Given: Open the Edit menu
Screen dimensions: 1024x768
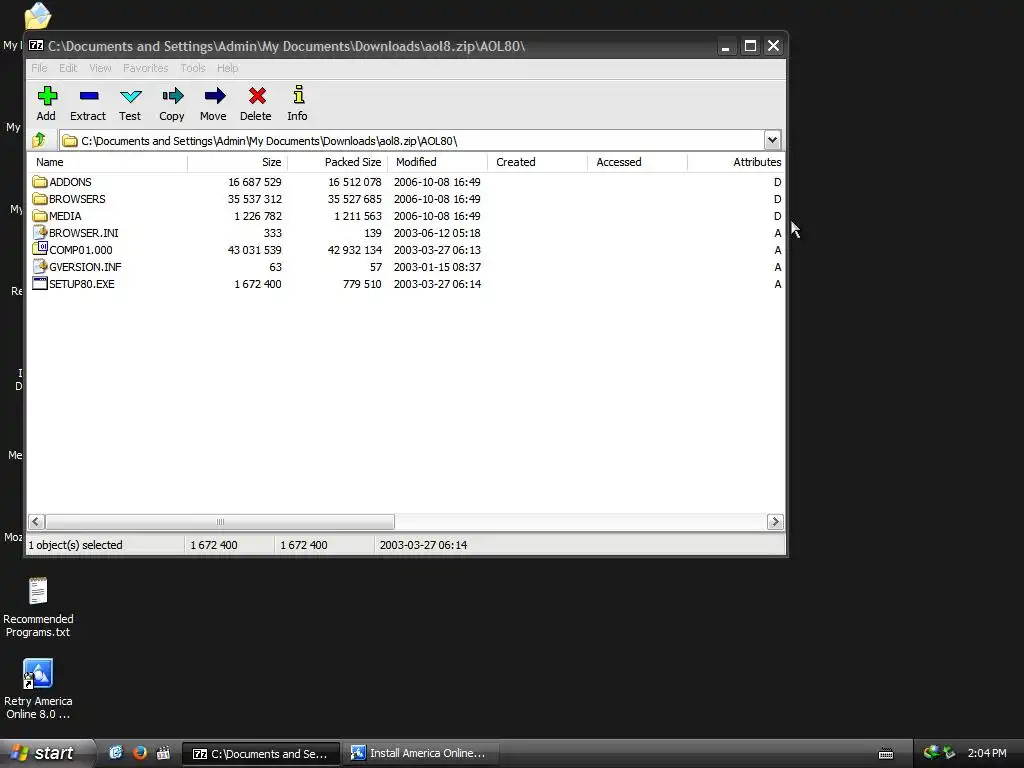Looking at the screenshot, I should tap(68, 68).
